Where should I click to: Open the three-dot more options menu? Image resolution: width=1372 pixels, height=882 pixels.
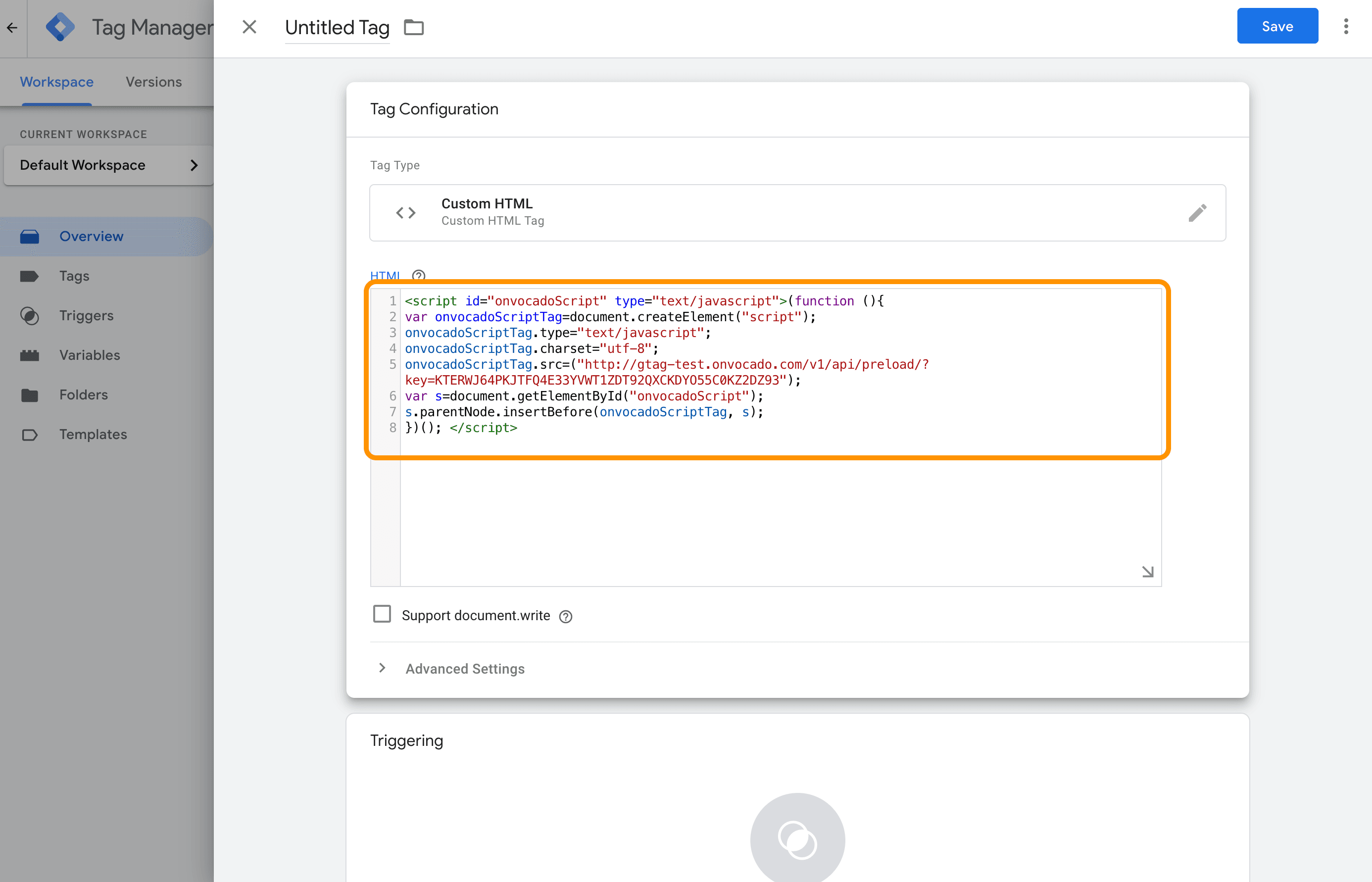coord(1346,26)
